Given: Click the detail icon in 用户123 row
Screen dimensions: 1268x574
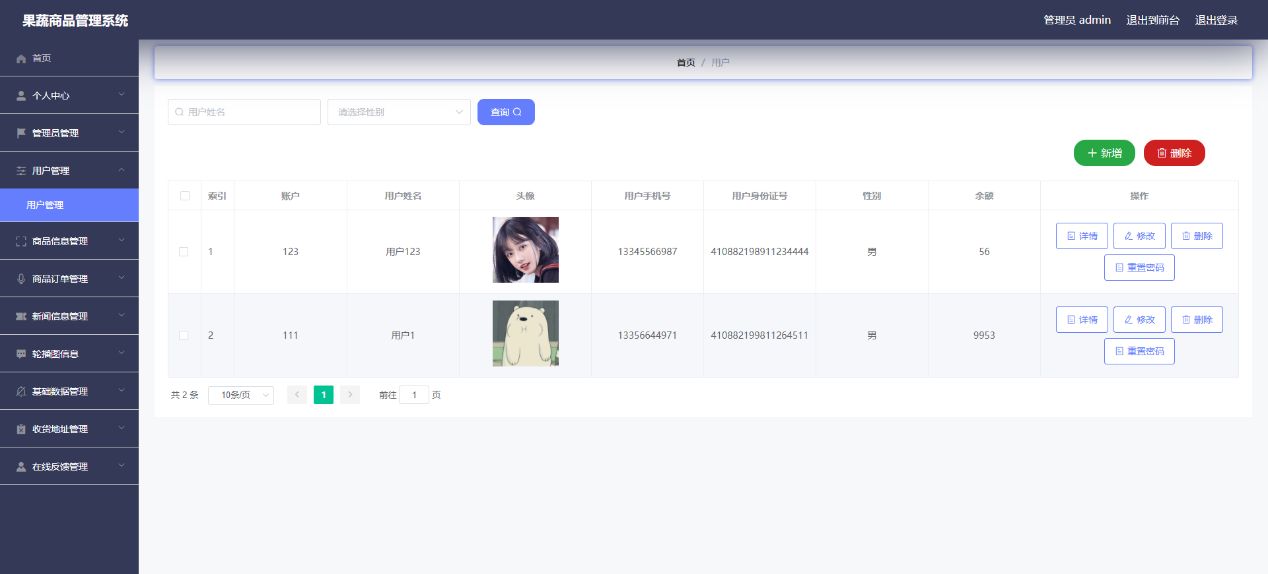Looking at the screenshot, I should tap(1071, 236).
